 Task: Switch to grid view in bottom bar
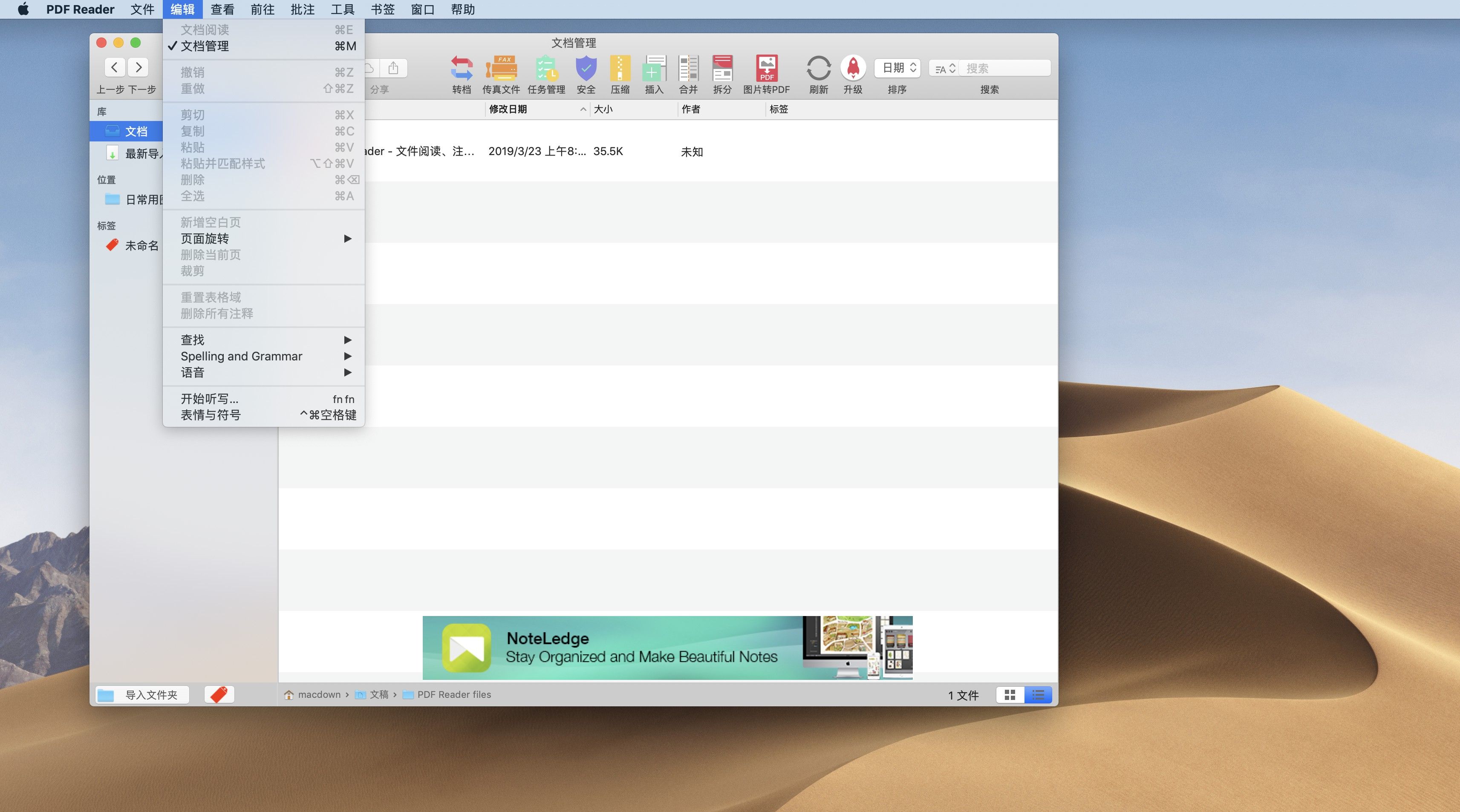[x=1010, y=694]
